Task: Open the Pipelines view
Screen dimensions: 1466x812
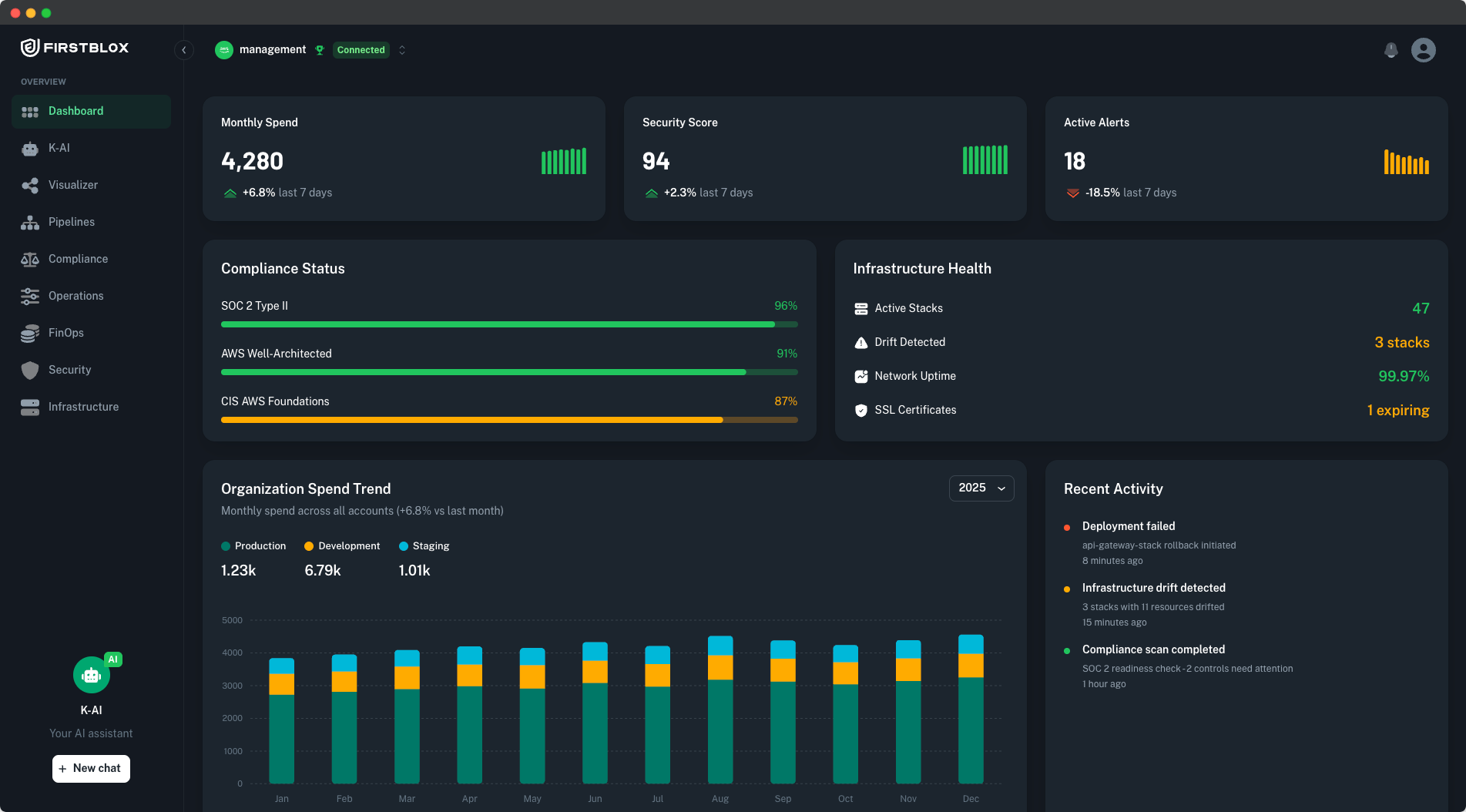Action: point(72,222)
